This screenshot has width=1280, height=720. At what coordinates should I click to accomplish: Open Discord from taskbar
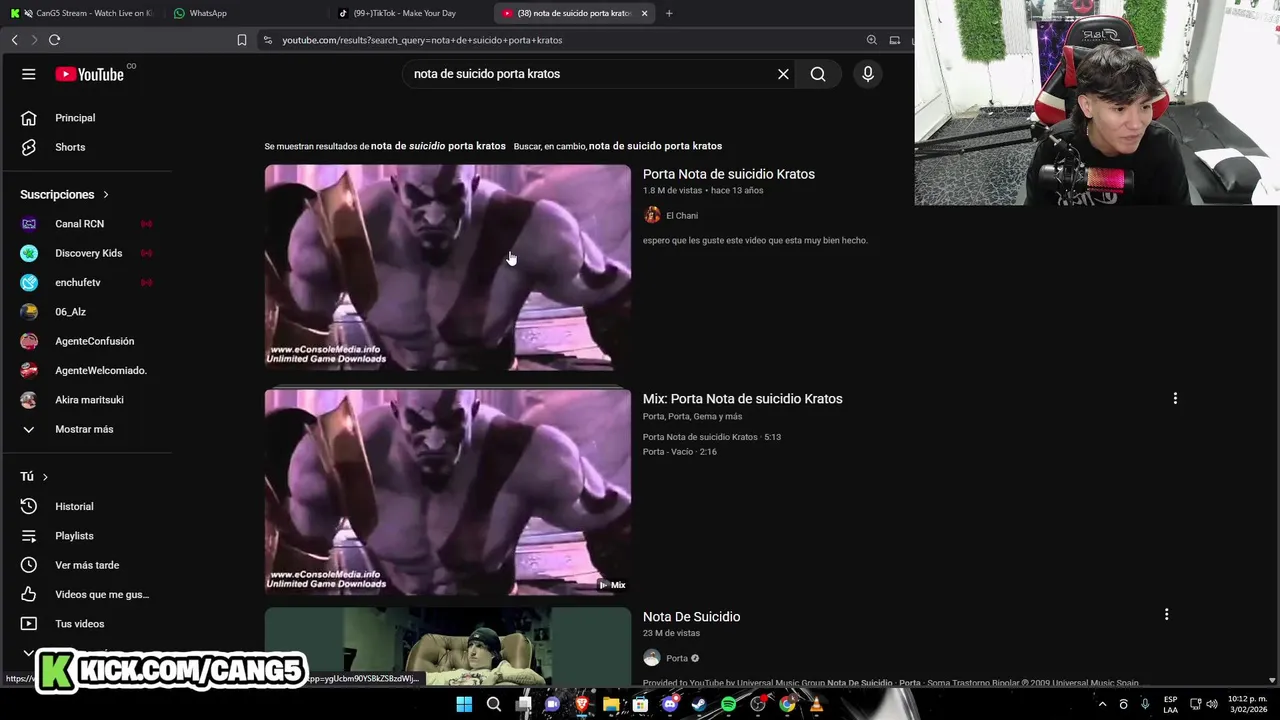670,704
